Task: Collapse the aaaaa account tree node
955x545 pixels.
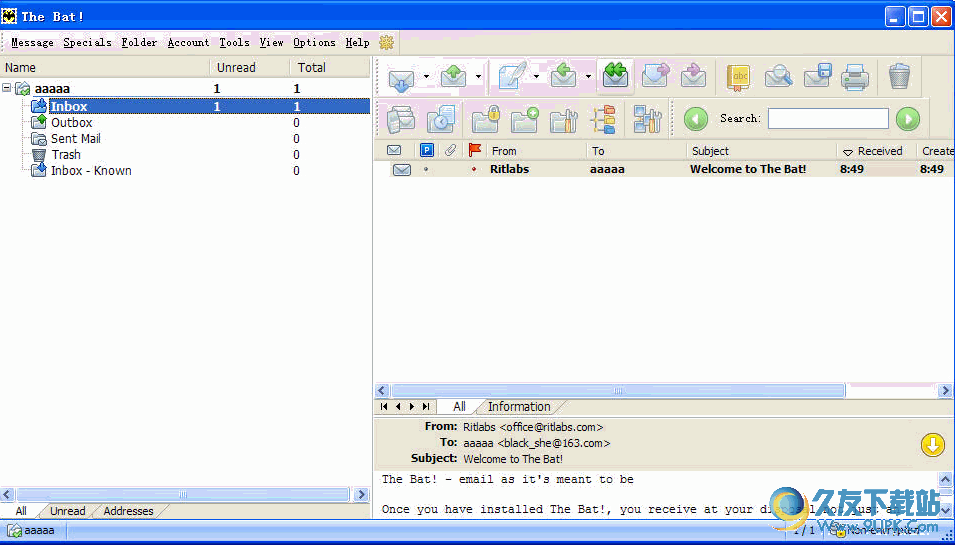Action: (x=7, y=88)
